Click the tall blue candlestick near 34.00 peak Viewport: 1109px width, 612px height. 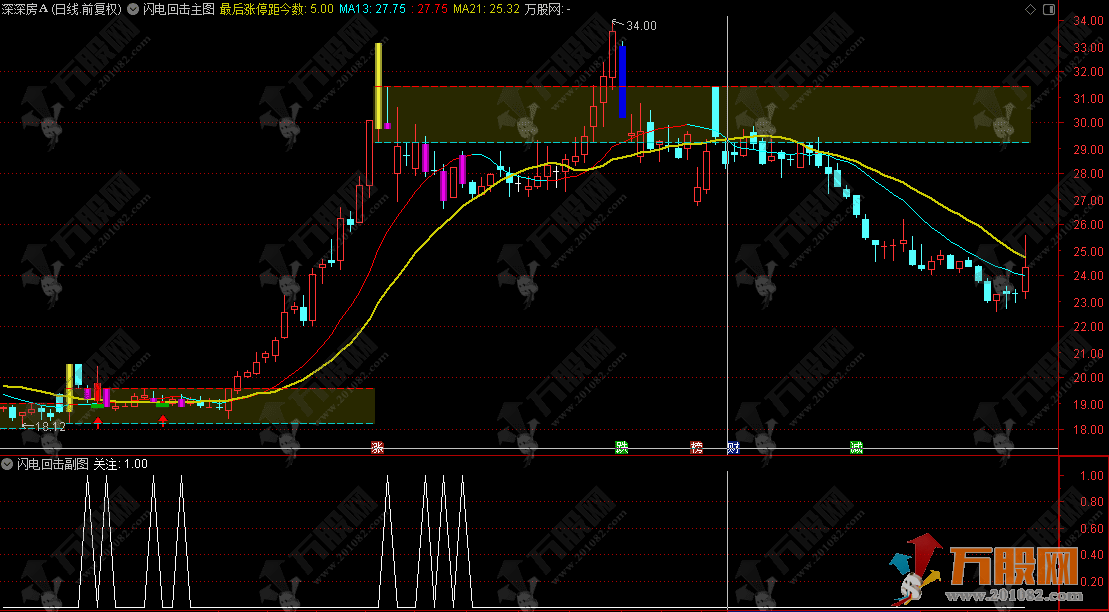pyautogui.click(x=622, y=82)
